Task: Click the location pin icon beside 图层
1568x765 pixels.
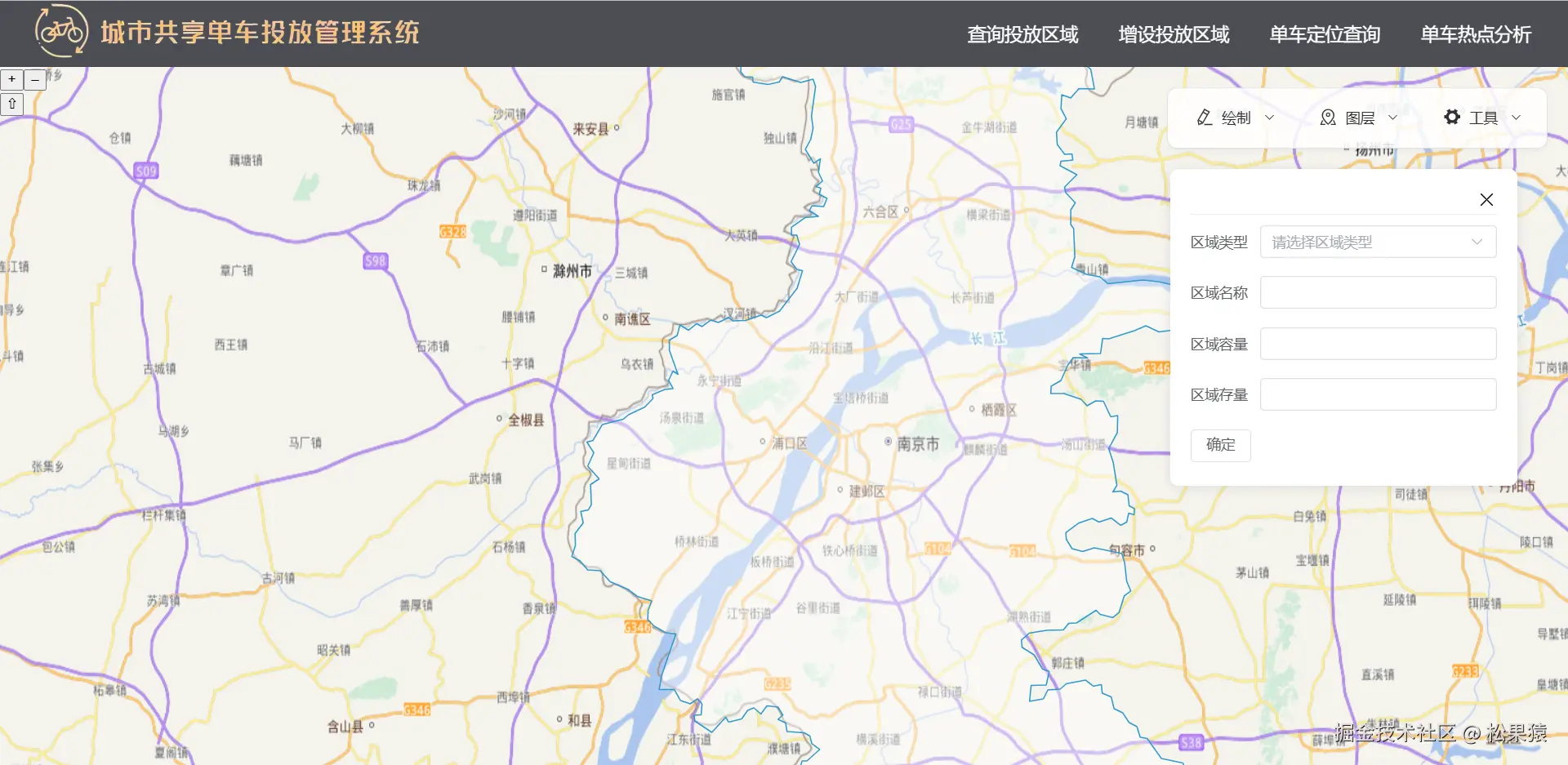Action: pyautogui.click(x=1328, y=118)
